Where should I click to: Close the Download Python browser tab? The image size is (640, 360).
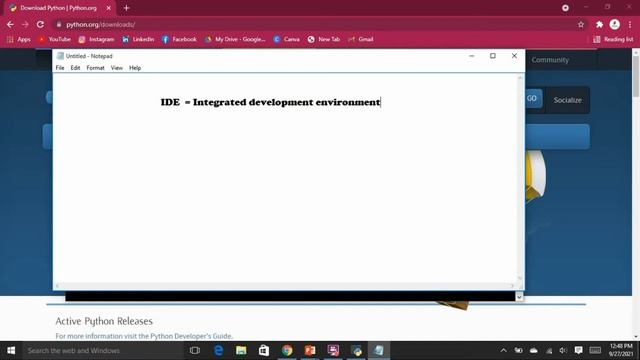(109, 8)
